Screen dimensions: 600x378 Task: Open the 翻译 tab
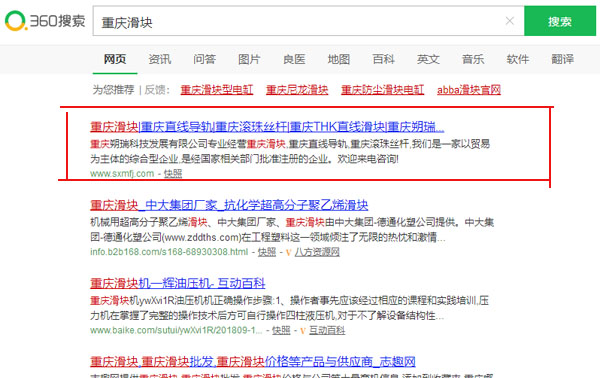tap(562, 59)
